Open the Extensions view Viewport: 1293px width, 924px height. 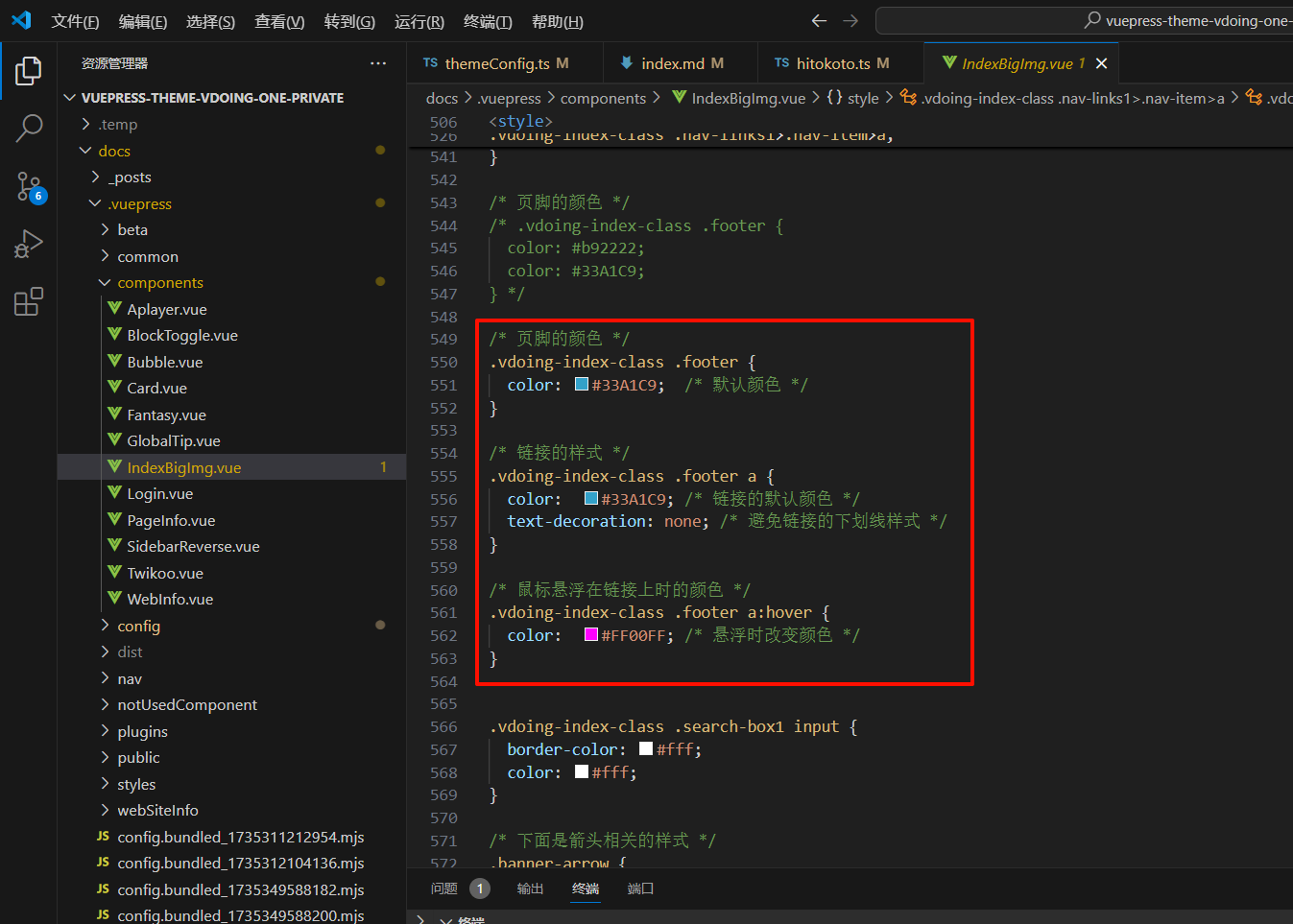[29, 301]
